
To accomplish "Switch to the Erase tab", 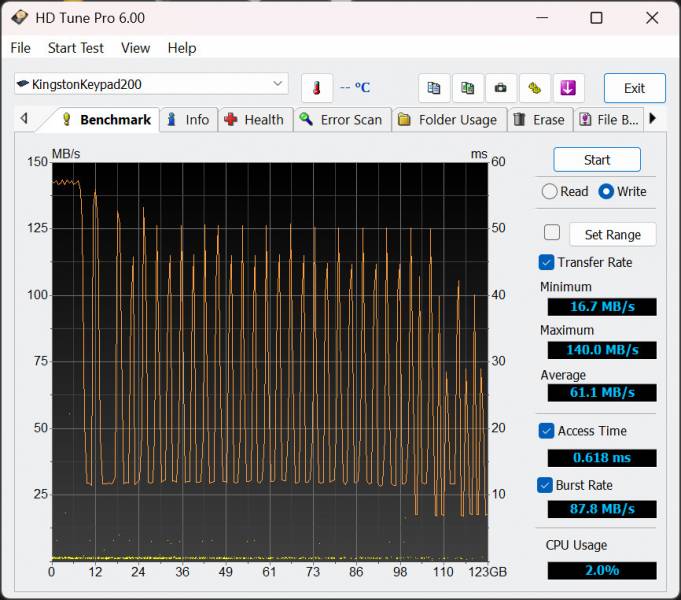I will pos(540,119).
